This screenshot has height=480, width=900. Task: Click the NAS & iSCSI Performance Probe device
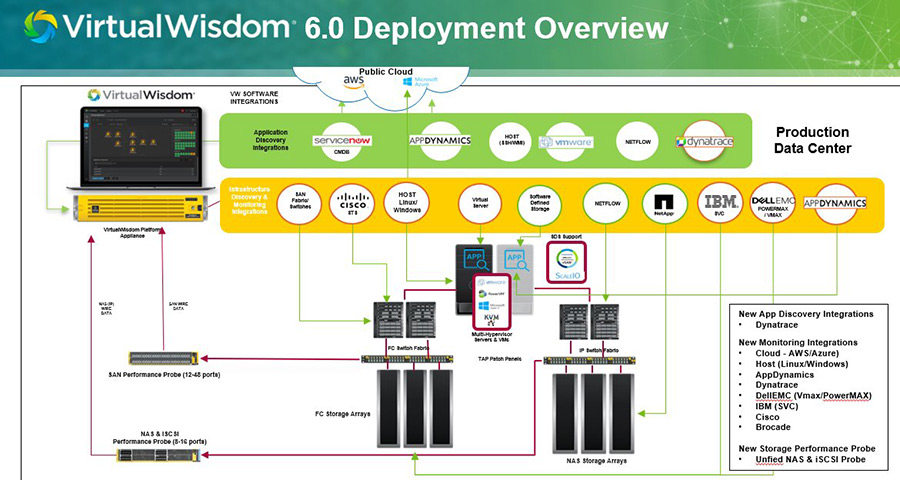tap(160, 456)
